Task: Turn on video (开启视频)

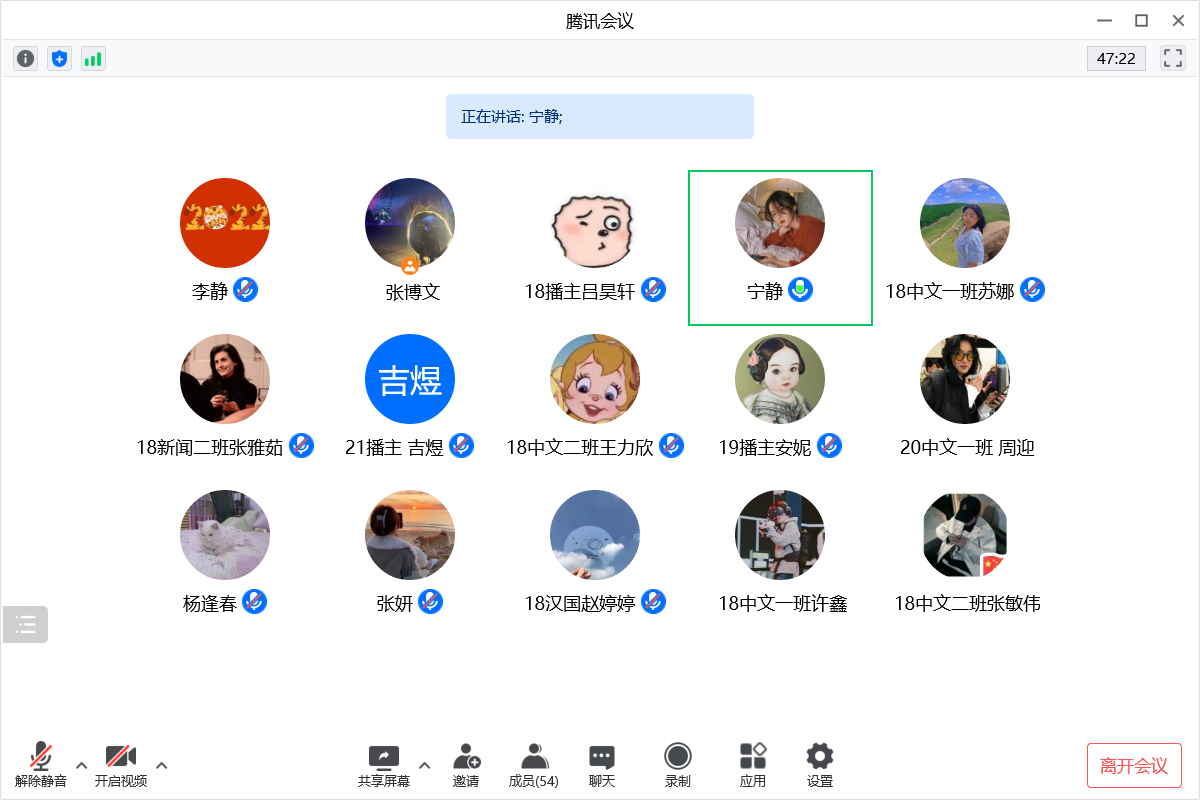Action: 120,765
